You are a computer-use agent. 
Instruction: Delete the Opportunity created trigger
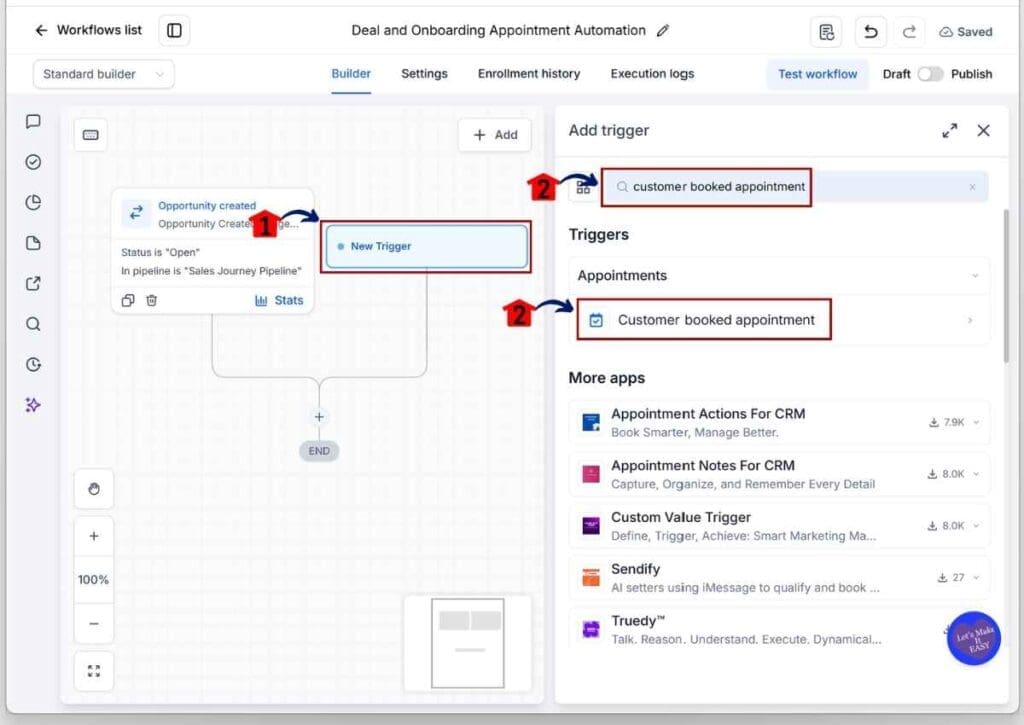(x=152, y=300)
